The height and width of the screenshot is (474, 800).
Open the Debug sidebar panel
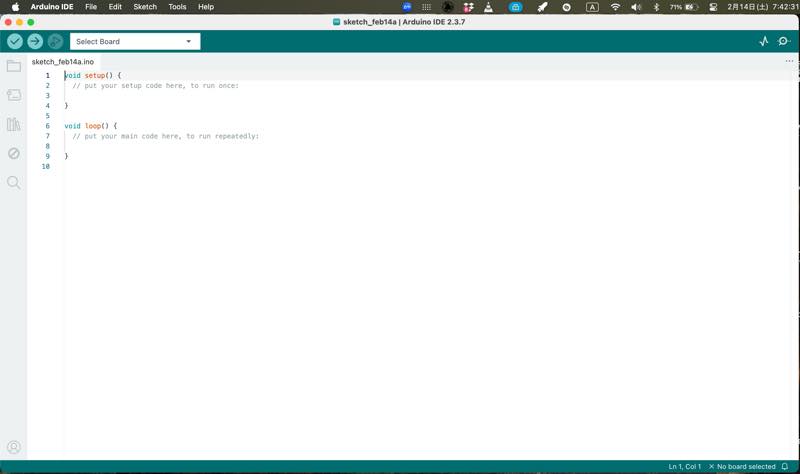click(14, 153)
